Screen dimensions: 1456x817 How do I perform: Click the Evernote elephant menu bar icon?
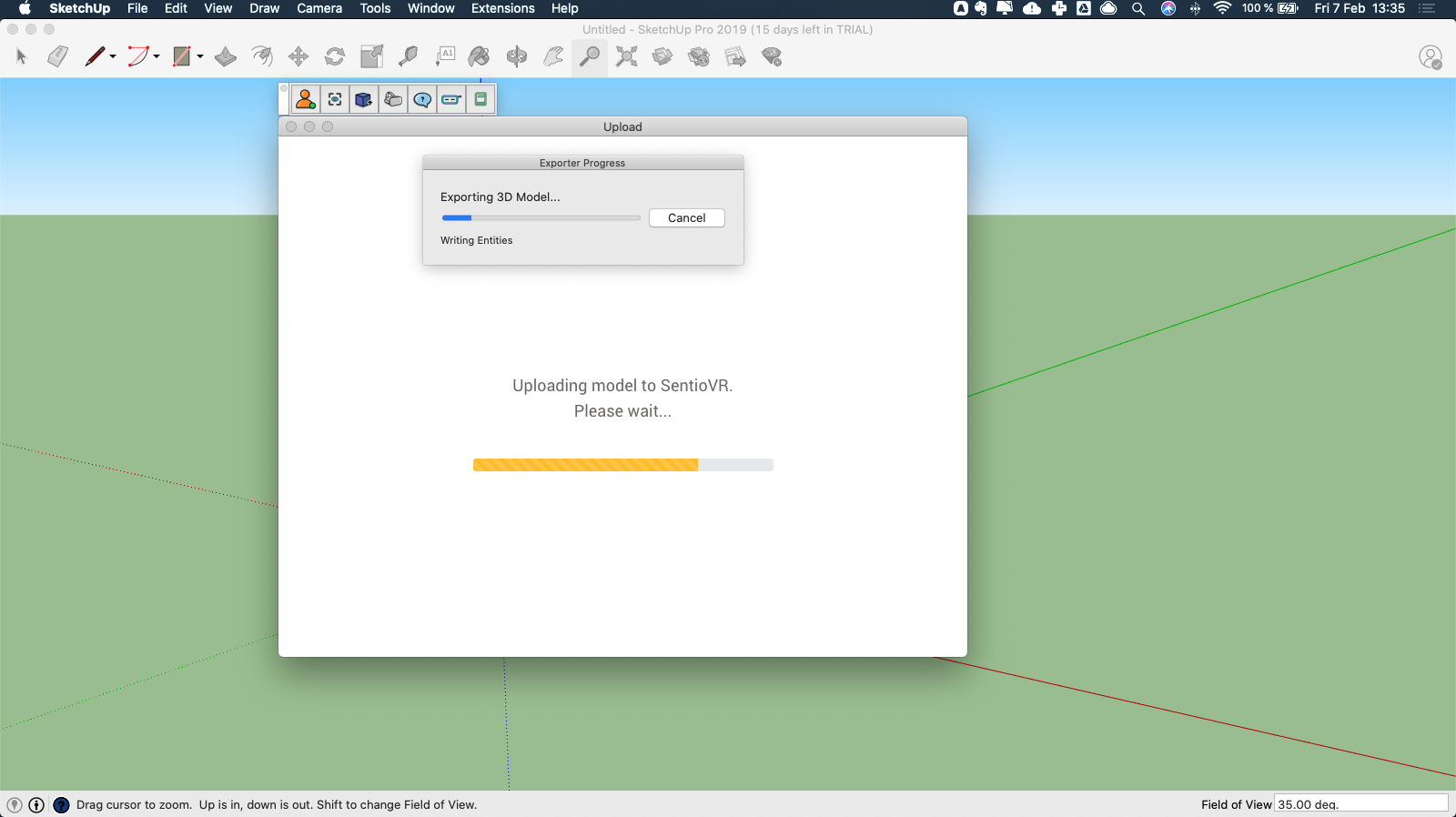click(980, 8)
